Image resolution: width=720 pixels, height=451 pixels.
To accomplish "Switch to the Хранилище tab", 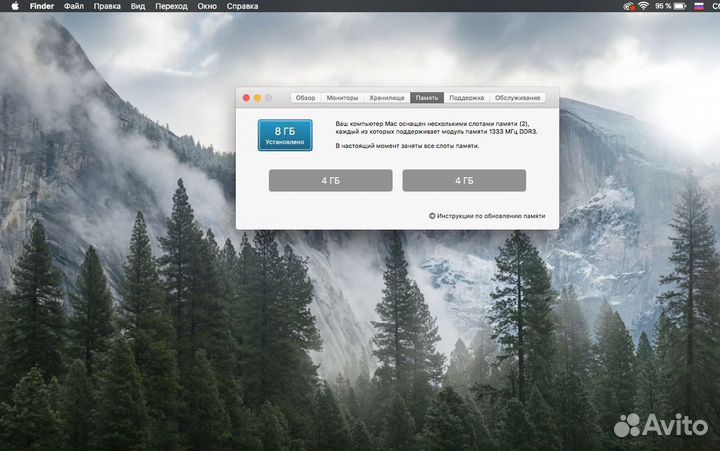I will pos(387,98).
